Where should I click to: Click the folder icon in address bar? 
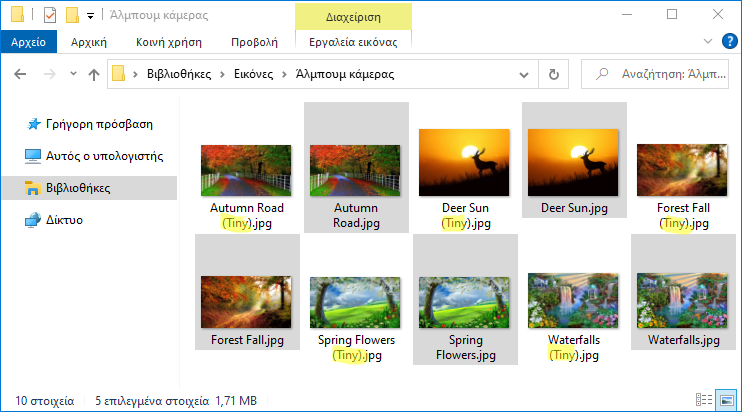(x=118, y=74)
